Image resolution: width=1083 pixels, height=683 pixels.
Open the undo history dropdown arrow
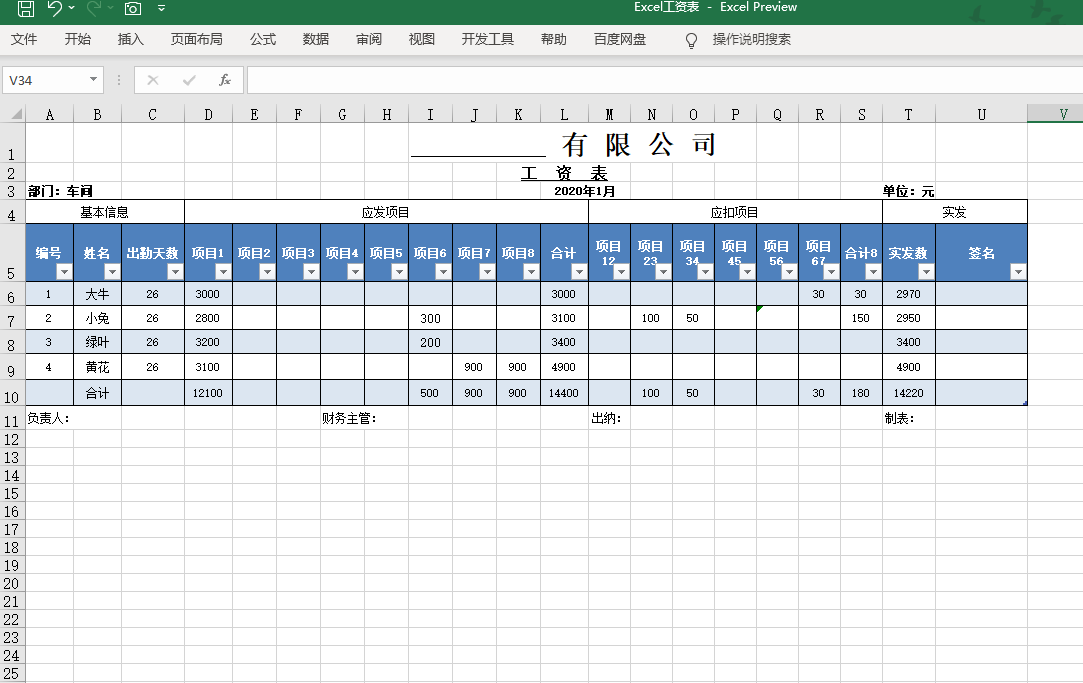pyautogui.click(x=71, y=8)
